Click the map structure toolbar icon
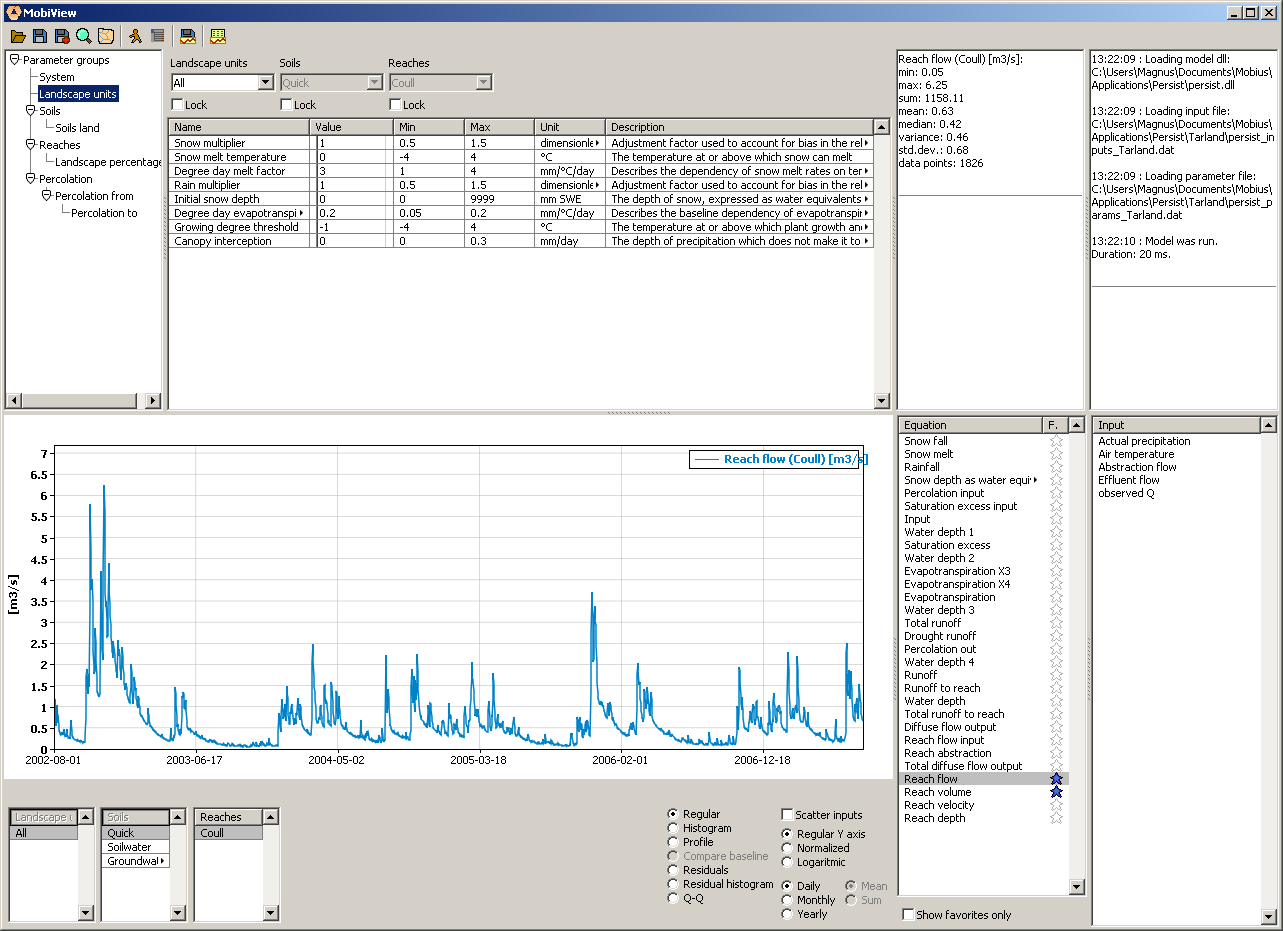 tap(106, 36)
